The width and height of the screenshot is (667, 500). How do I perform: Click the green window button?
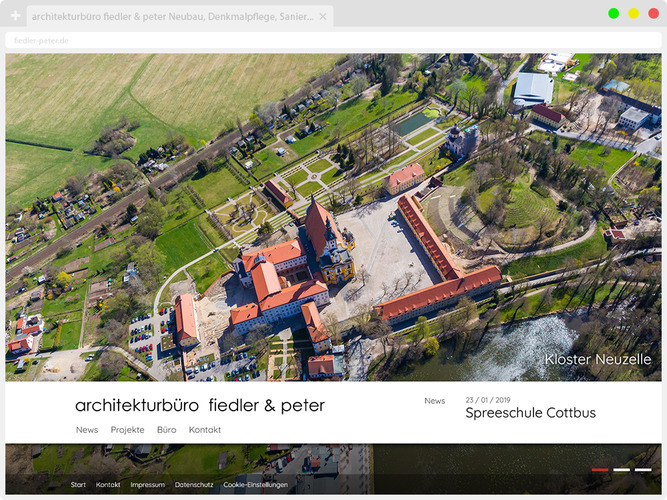coord(613,13)
